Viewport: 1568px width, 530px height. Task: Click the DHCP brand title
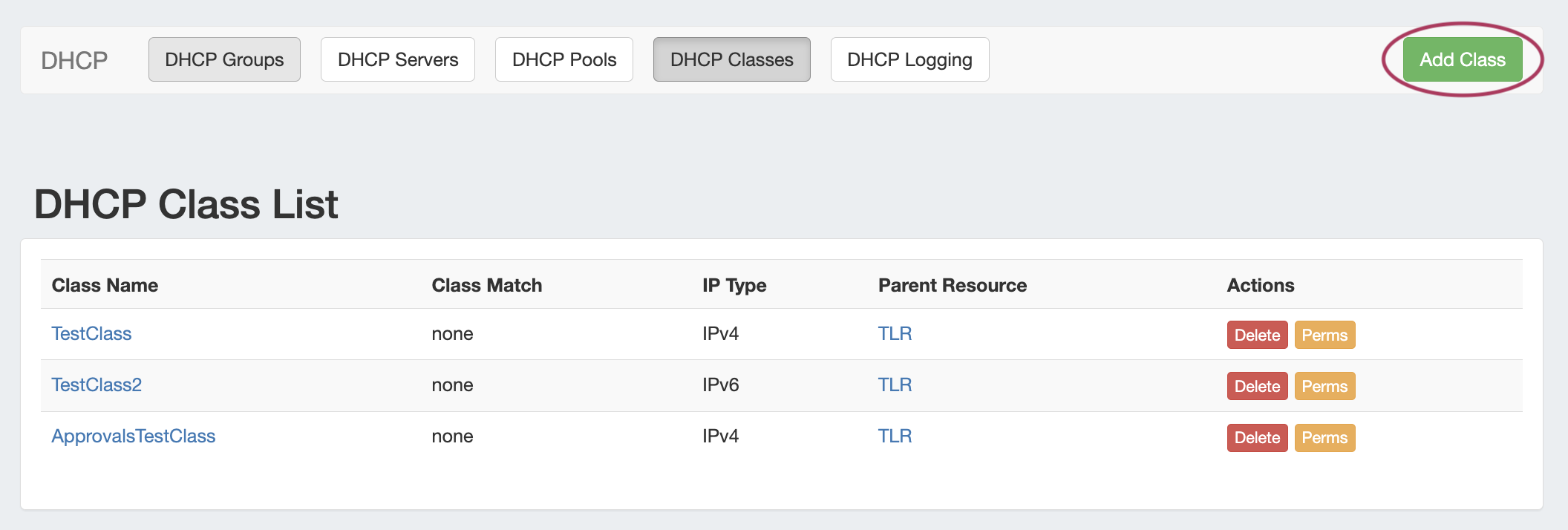(74, 60)
